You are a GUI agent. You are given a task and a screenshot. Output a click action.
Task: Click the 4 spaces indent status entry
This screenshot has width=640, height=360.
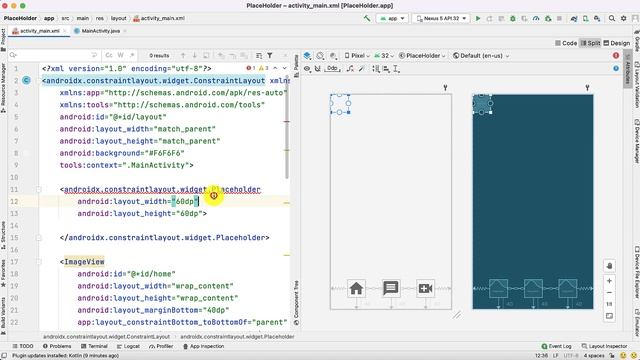pyautogui.click(x=594, y=356)
